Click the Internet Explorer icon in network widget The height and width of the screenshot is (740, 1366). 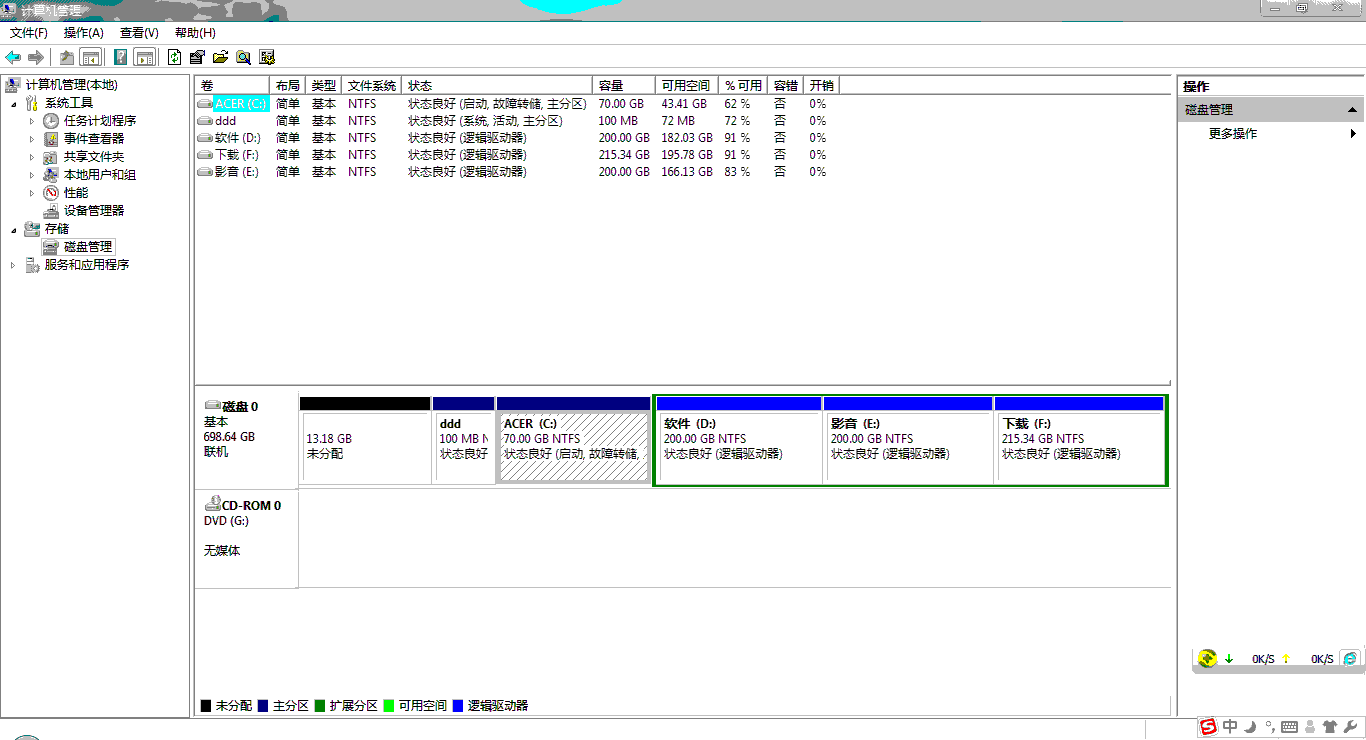click(x=1351, y=658)
